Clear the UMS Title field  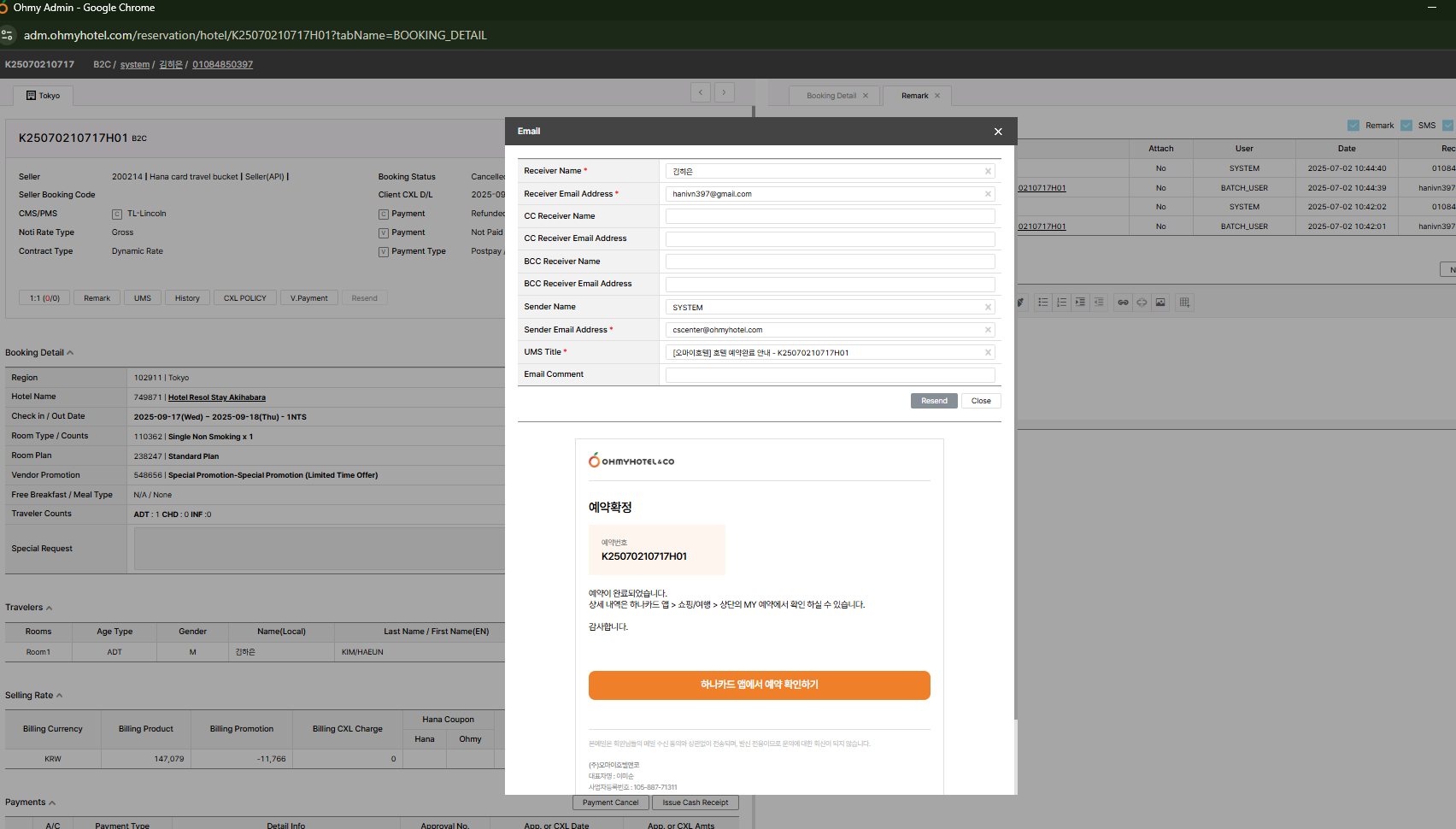(988, 353)
